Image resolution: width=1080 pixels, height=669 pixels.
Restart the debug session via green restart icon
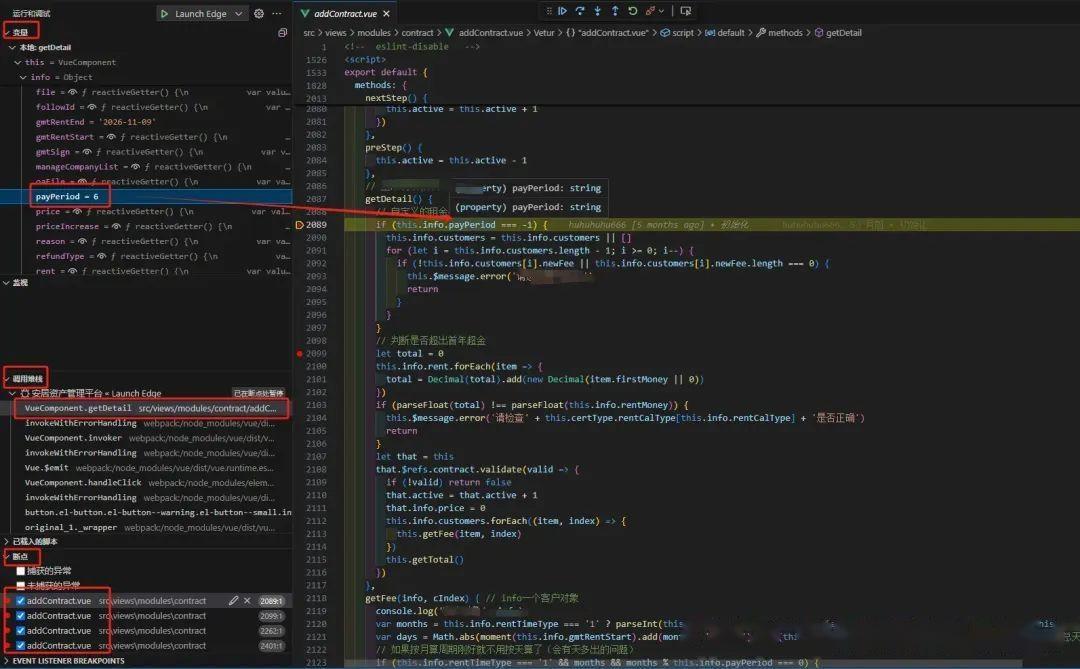(632, 10)
